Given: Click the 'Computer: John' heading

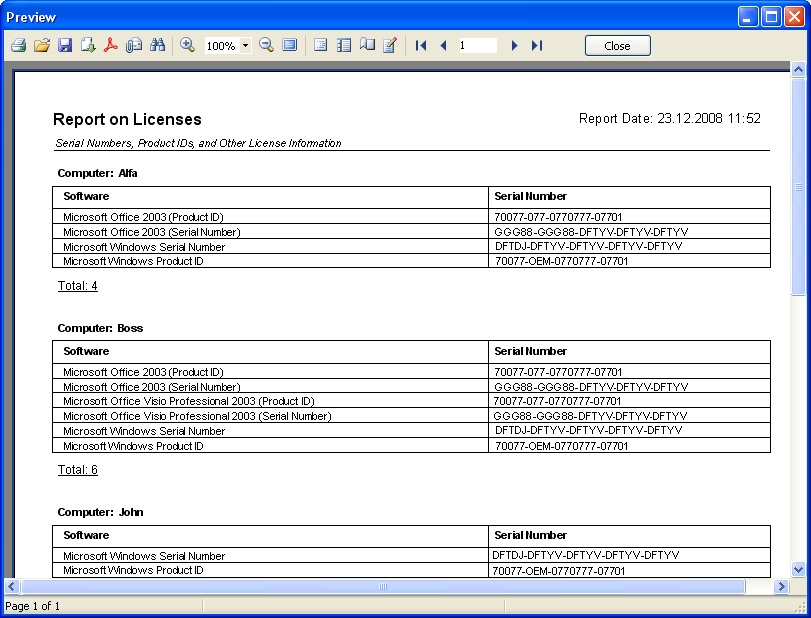Looking at the screenshot, I should tap(100, 513).
